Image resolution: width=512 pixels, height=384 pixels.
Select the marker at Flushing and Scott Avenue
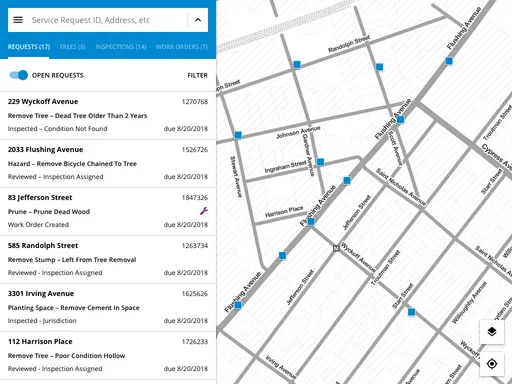tap(400, 119)
